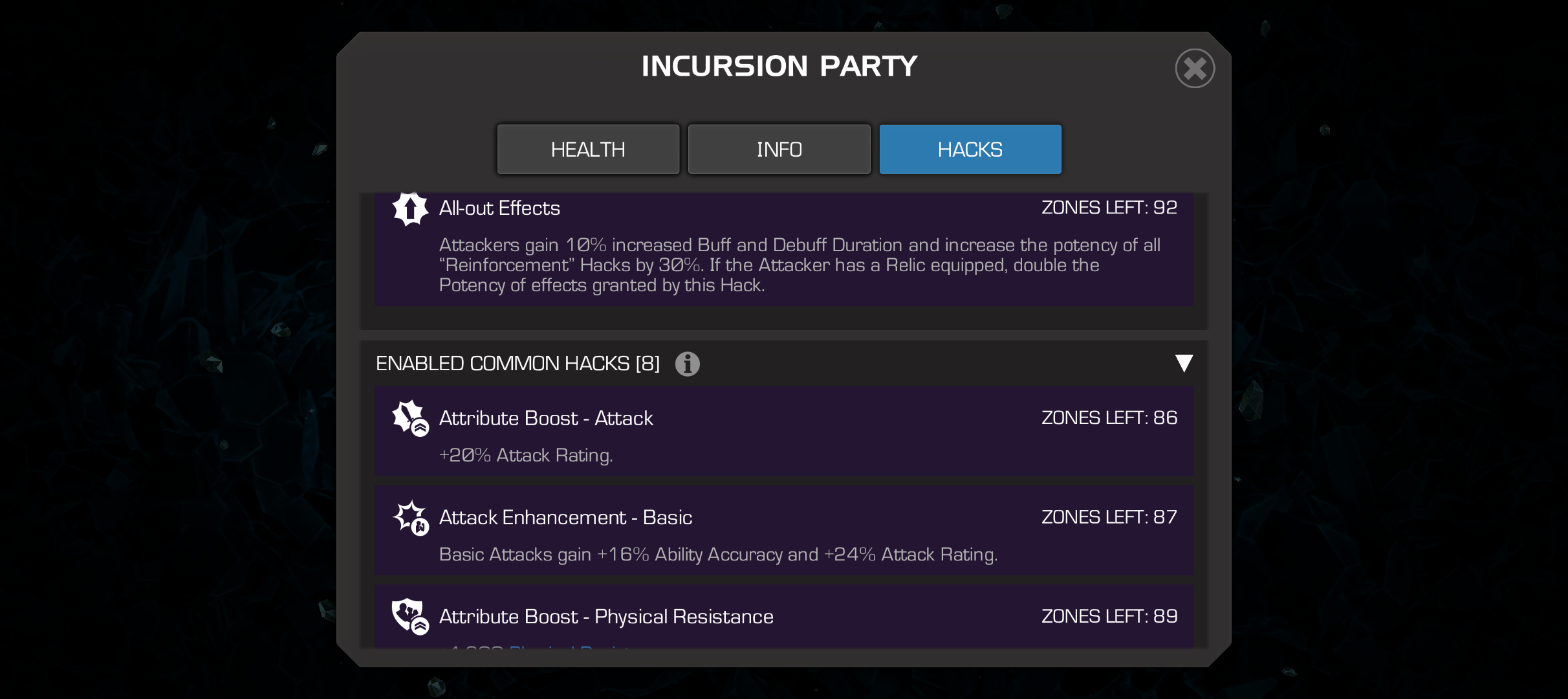This screenshot has width=1568, height=699.
Task: Click the Attack Enhancement Basic icon
Action: 410,518
